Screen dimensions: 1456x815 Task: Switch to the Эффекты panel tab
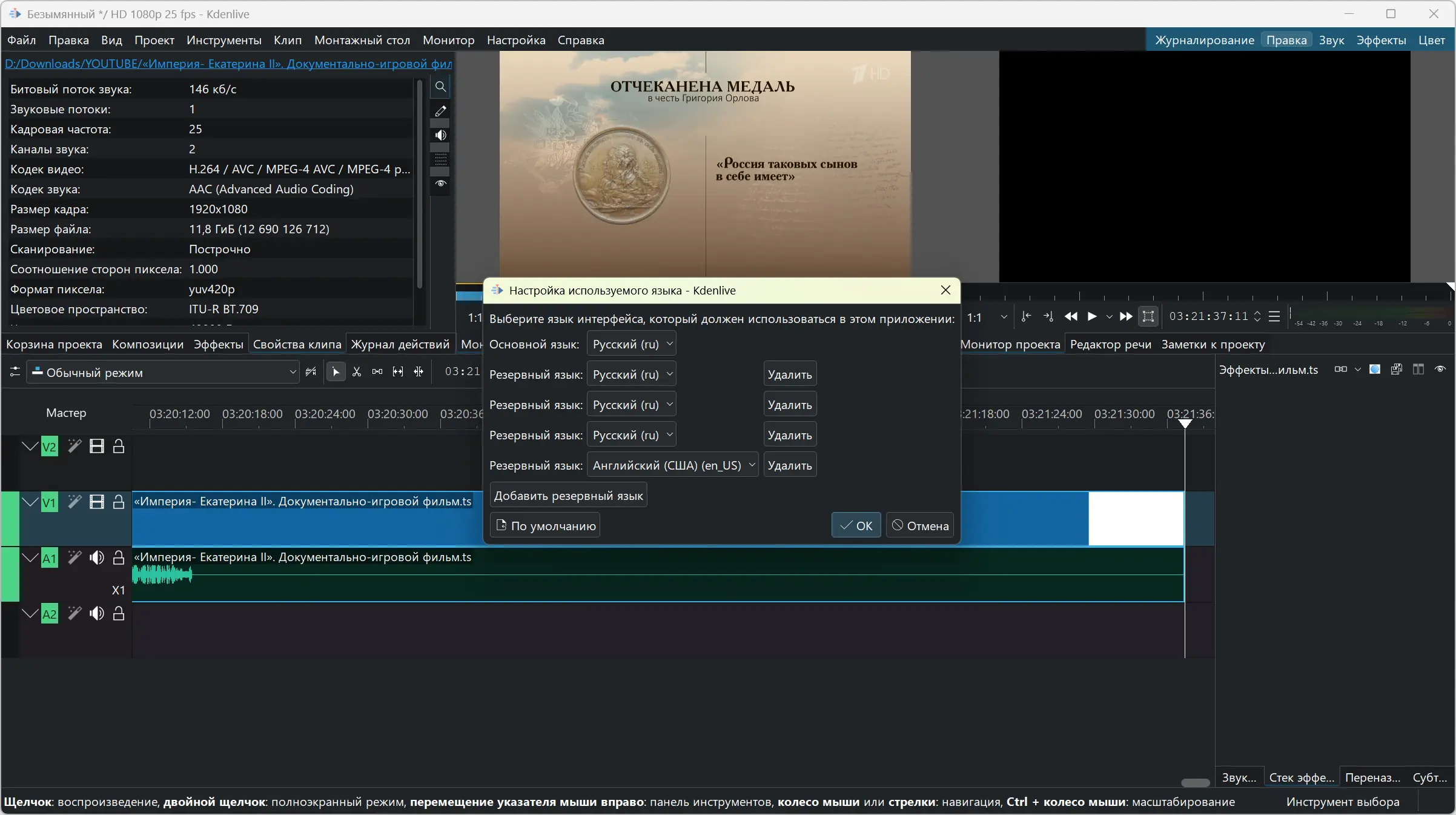[218, 344]
